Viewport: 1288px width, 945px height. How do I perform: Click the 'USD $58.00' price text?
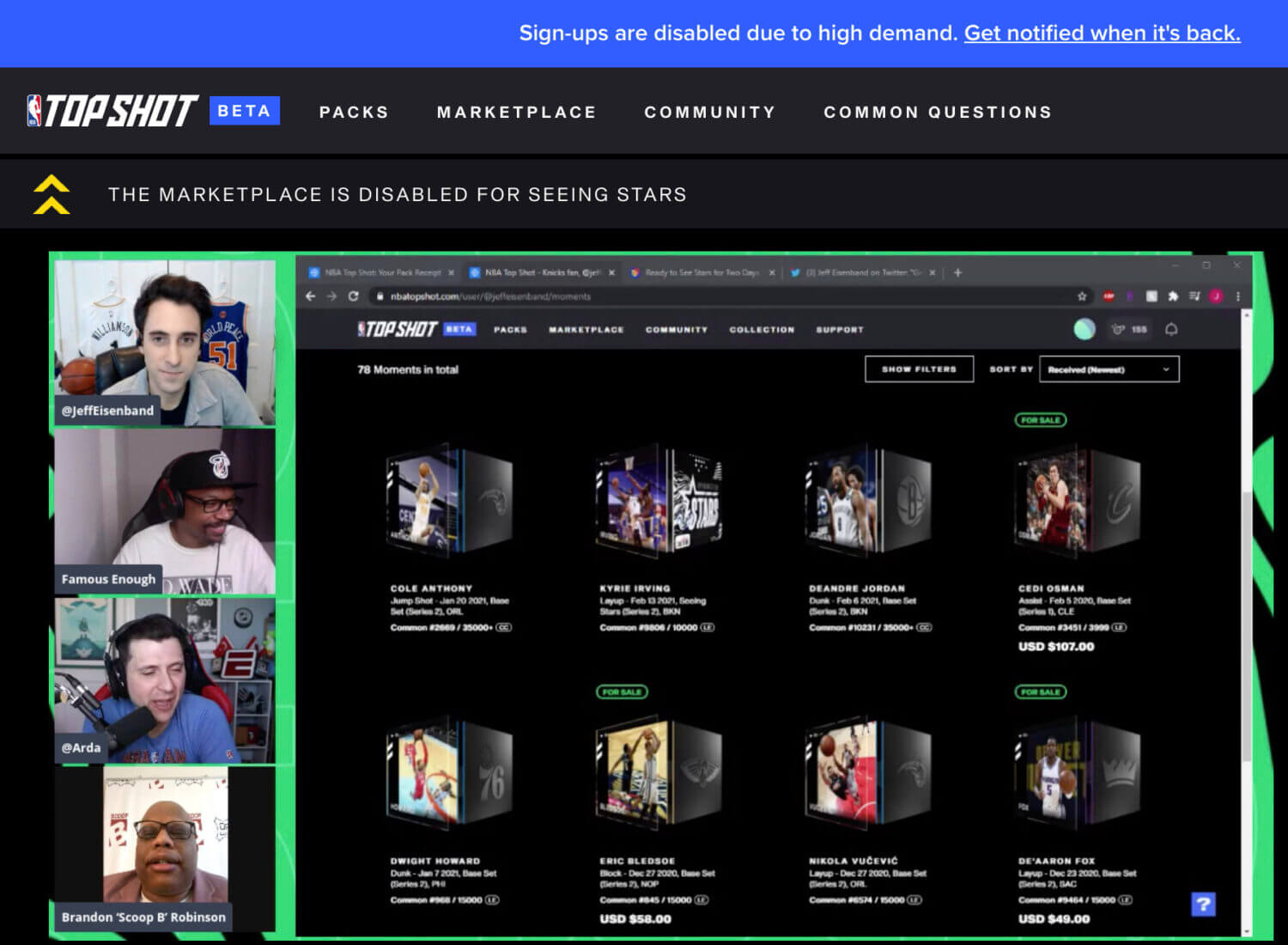635,918
